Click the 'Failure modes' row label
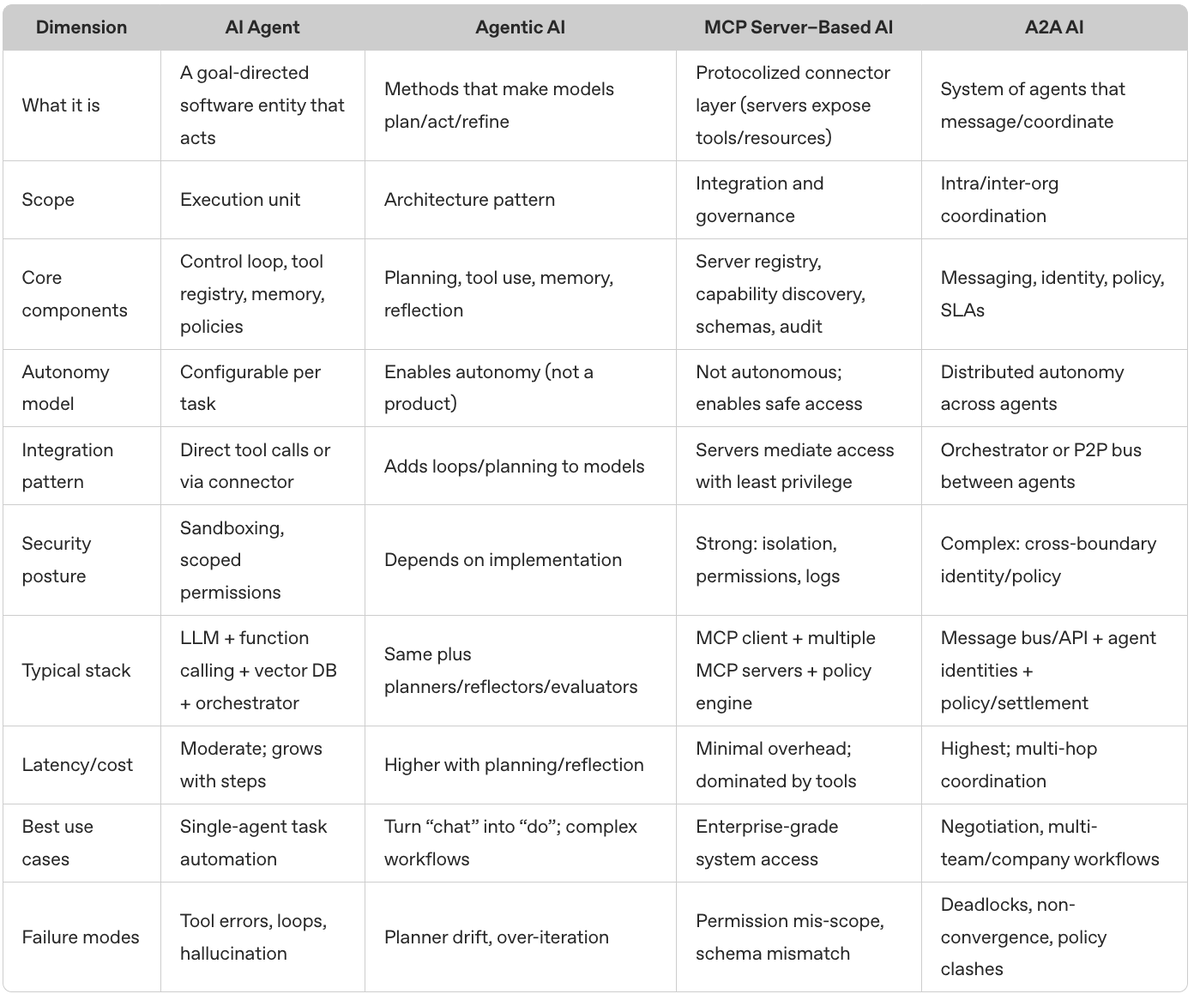1194x1000 pixels. point(81,937)
